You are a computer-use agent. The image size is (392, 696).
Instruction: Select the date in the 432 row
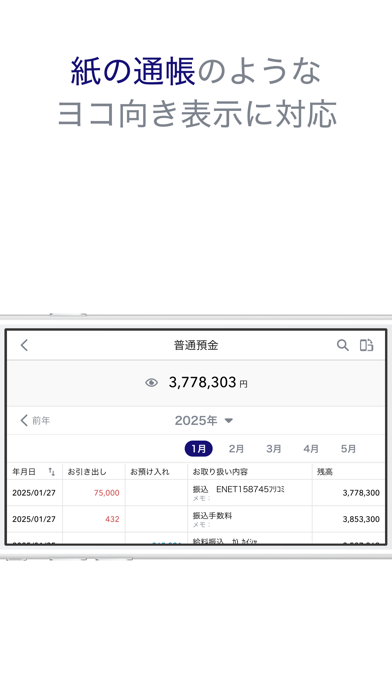[34, 519]
